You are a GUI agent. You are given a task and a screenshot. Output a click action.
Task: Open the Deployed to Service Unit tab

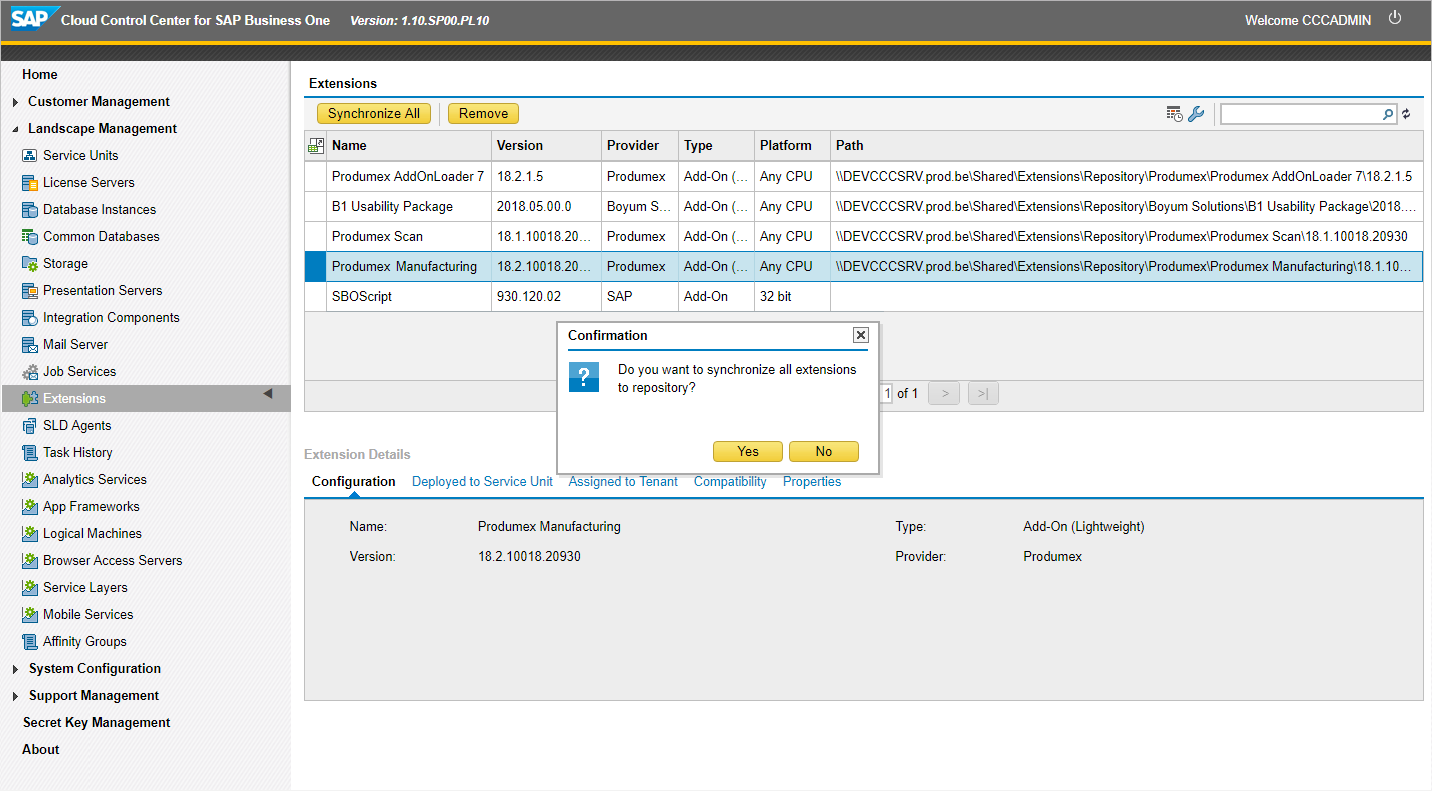(482, 482)
